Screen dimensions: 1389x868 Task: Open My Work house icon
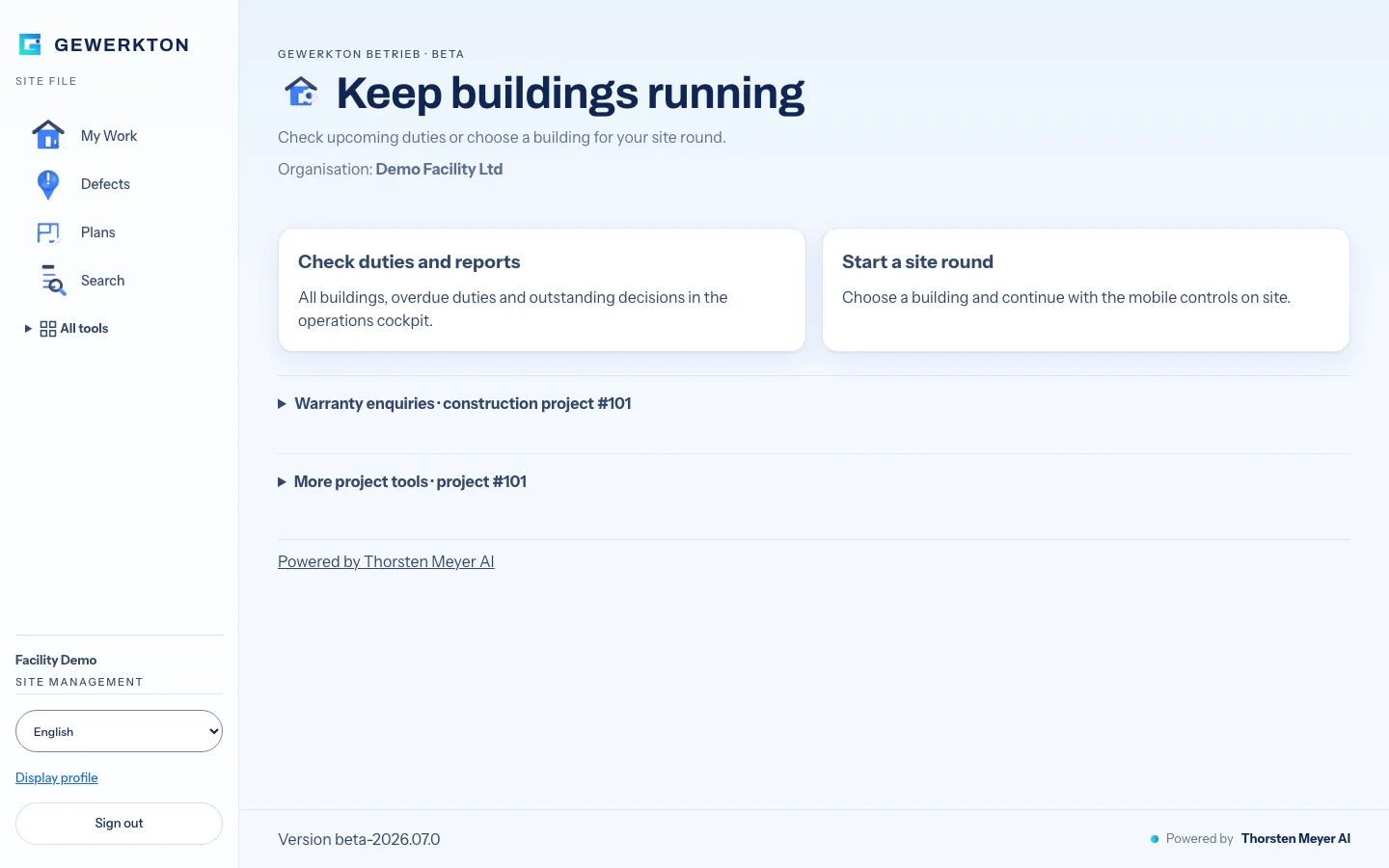[x=48, y=135]
